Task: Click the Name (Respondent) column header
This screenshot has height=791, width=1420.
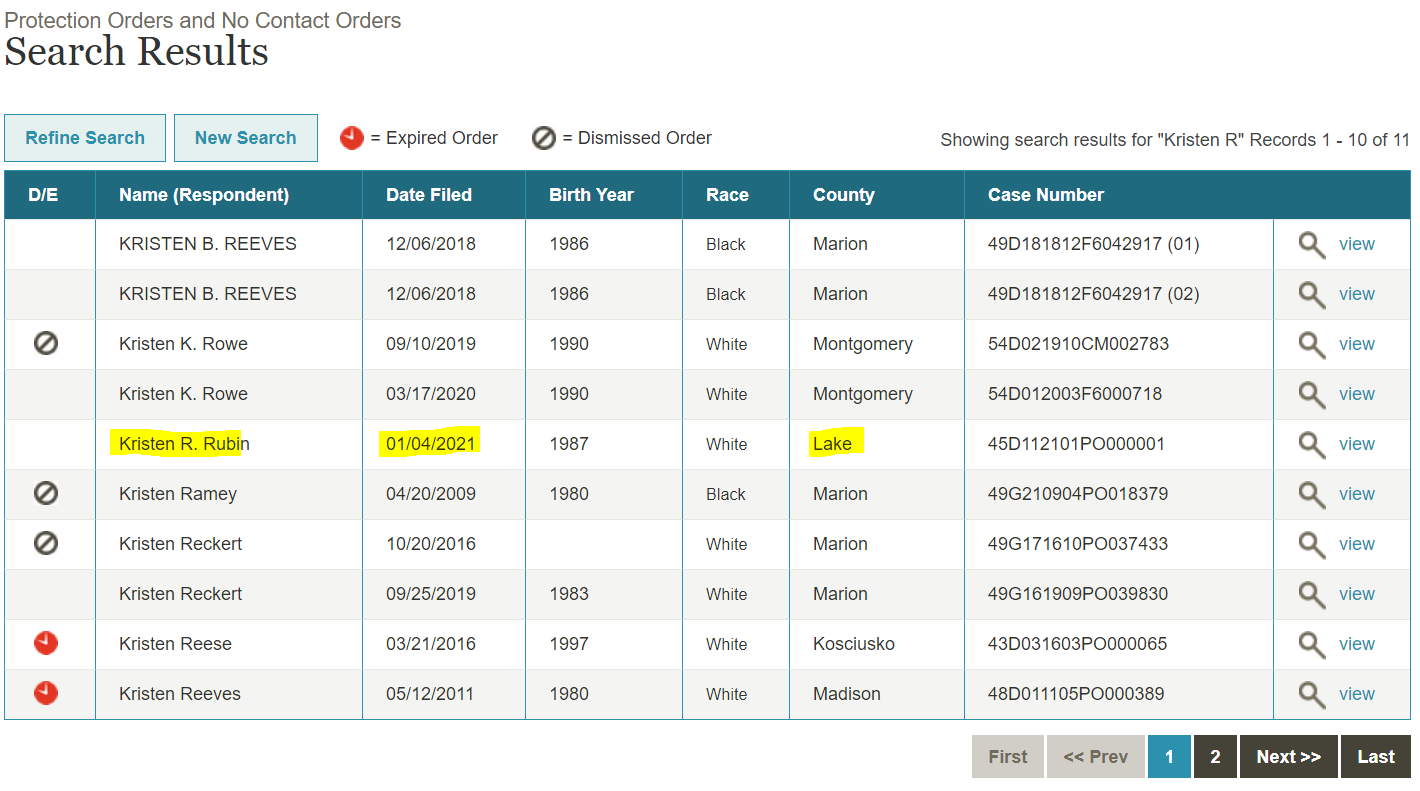Action: click(x=204, y=195)
